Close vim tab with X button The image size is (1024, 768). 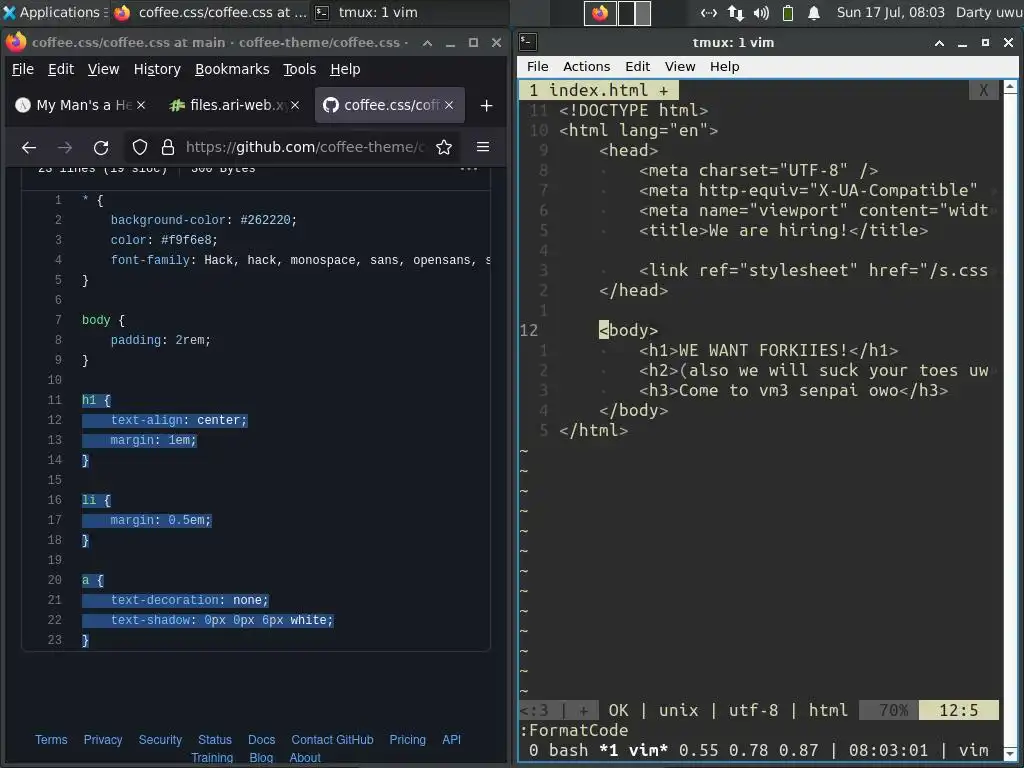pyautogui.click(x=984, y=90)
